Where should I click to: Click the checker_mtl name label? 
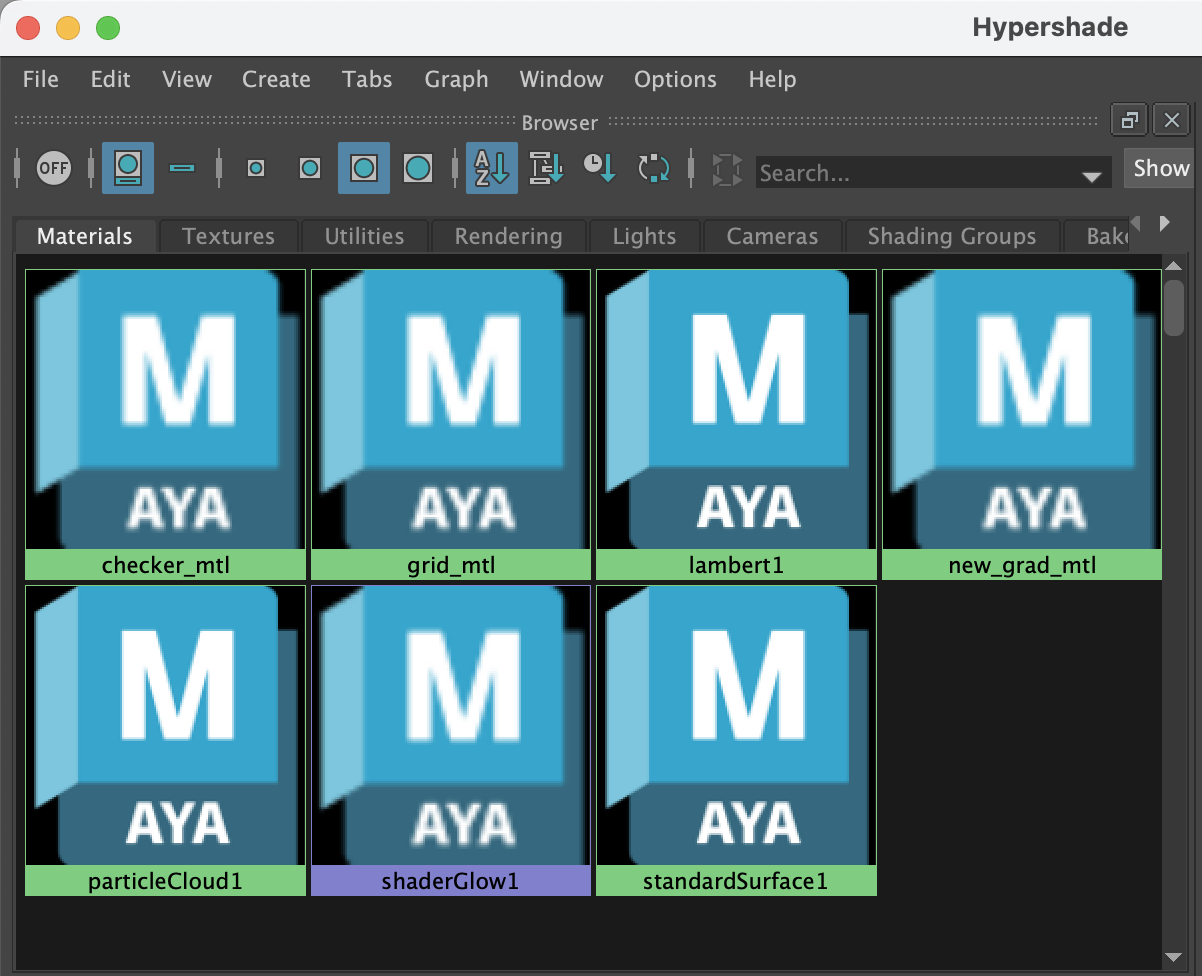[165, 565]
